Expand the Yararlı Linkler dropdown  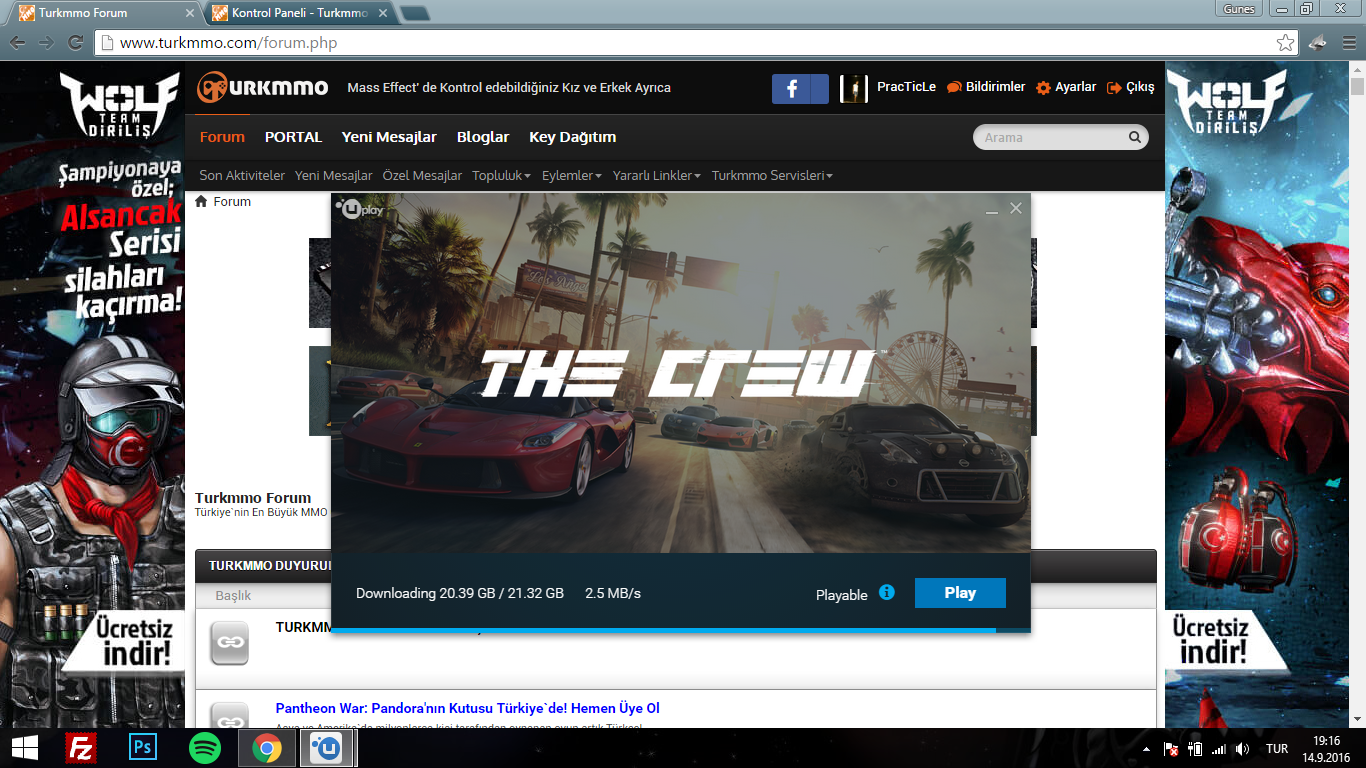656,175
